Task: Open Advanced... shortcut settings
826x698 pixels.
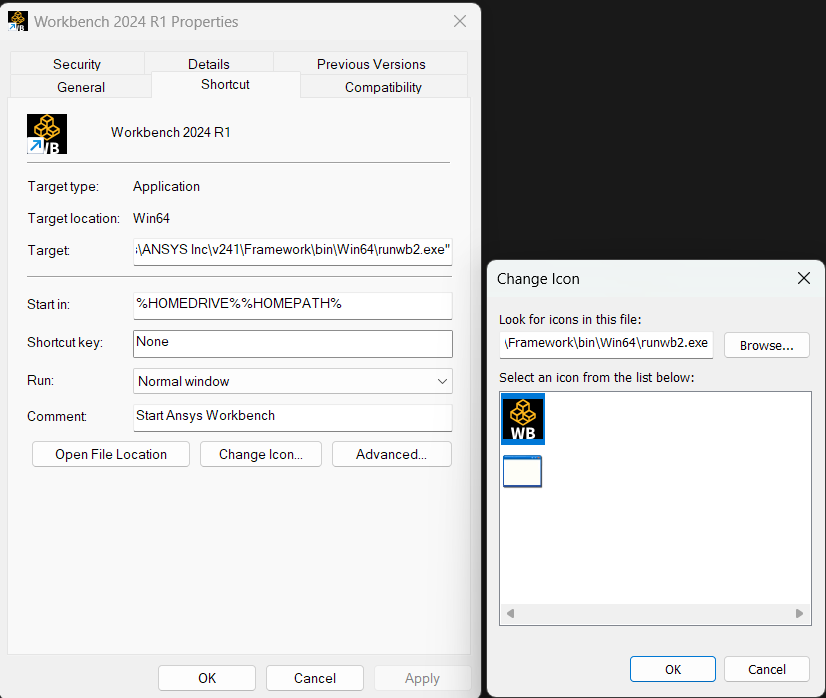Action: click(391, 454)
